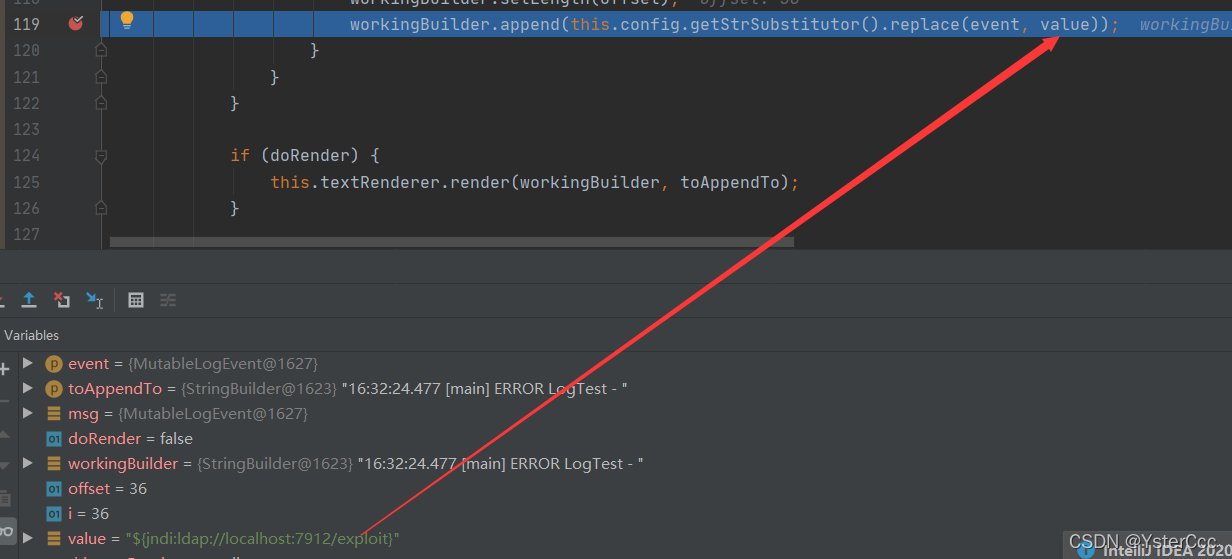Collapse the code fold marker on line 120
The height and width of the screenshot is (559, 1232).
coord(101,50)
